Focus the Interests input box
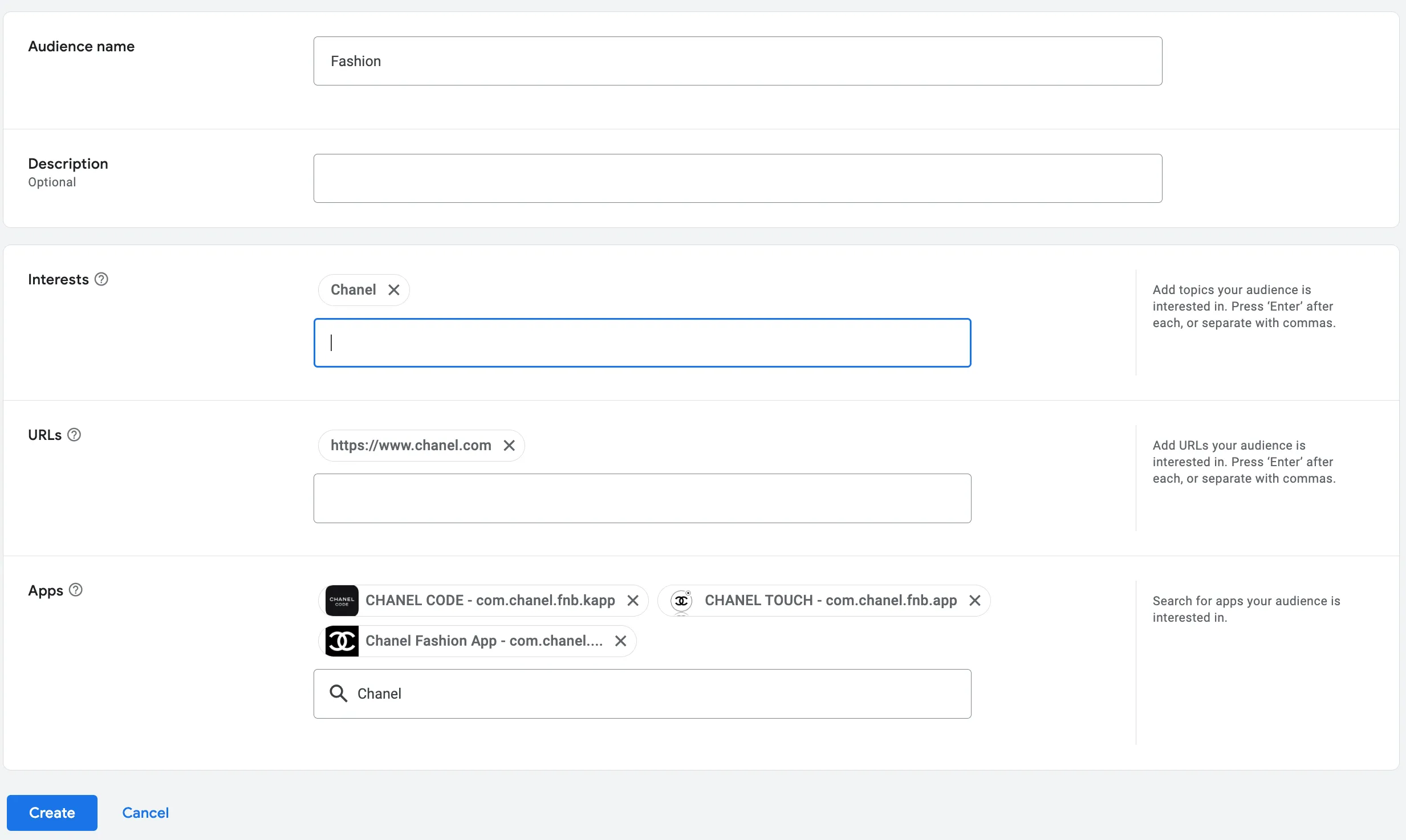Viewport: 1406px width, 840px height. pyautogui.click(x=643, y=343)
